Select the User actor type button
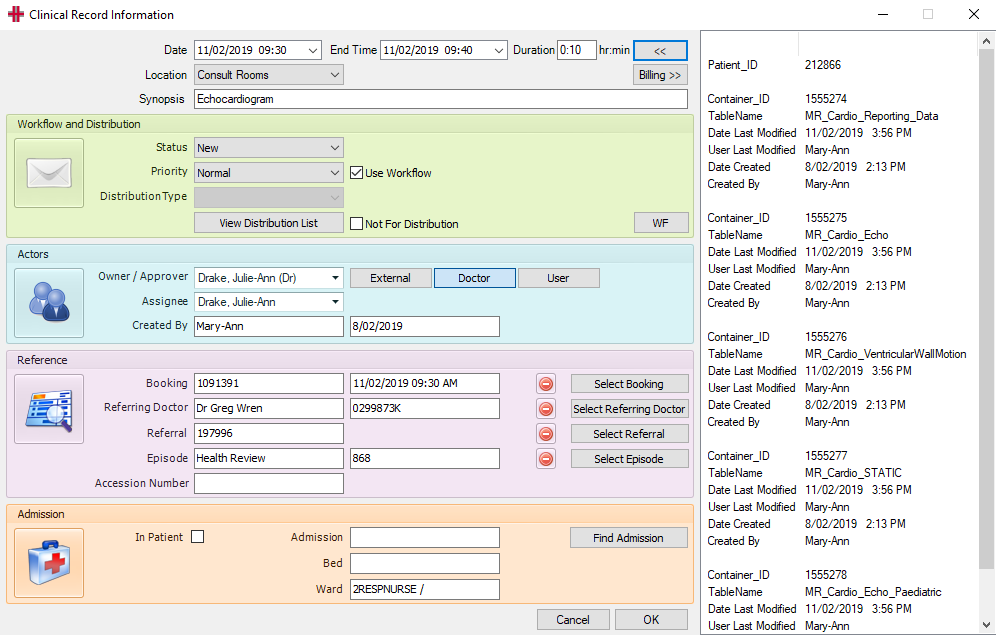 (x=558, y=278)
